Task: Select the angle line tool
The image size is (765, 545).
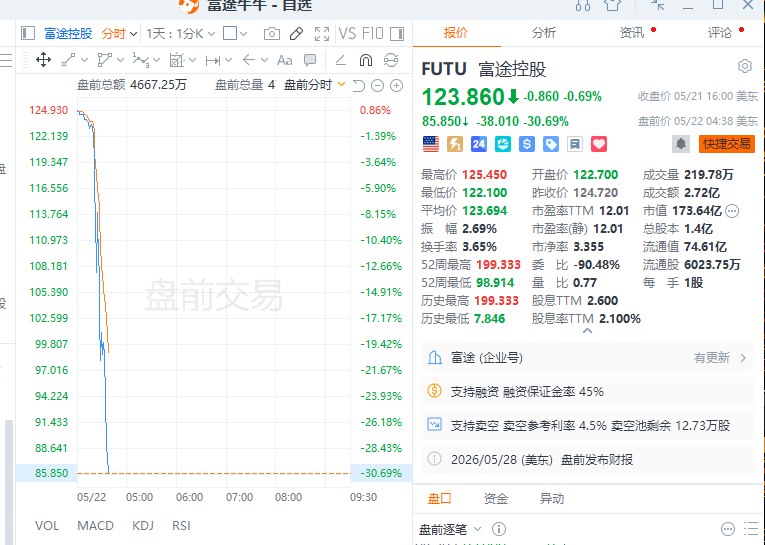Action: coord(341,60)
